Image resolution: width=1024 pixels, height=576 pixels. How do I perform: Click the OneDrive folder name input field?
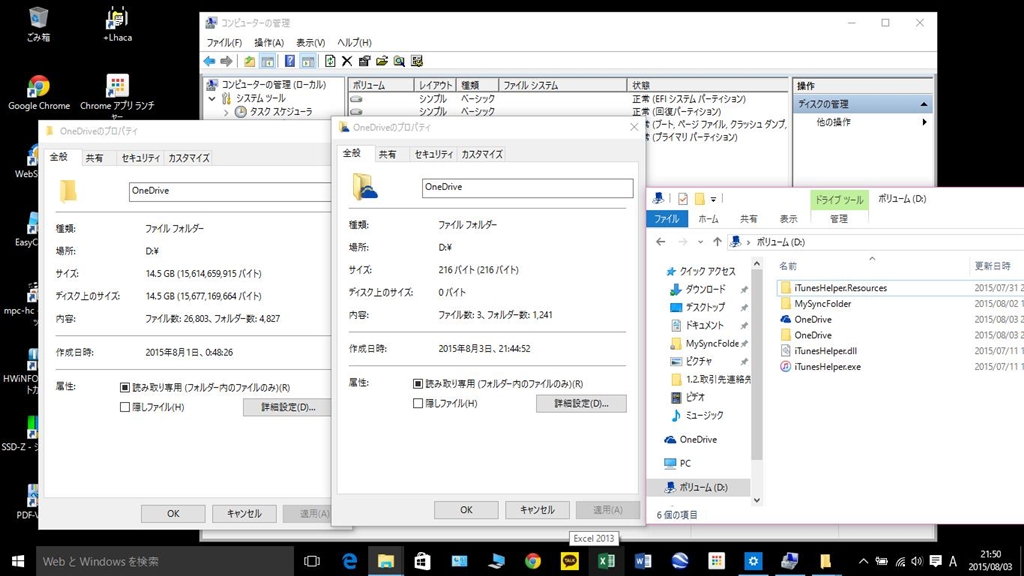click(527, 188)
